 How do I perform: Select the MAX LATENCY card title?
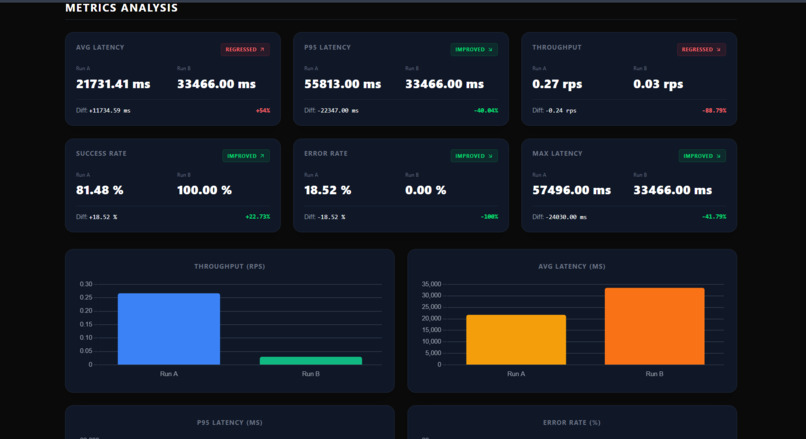click(x=557, y=154)
